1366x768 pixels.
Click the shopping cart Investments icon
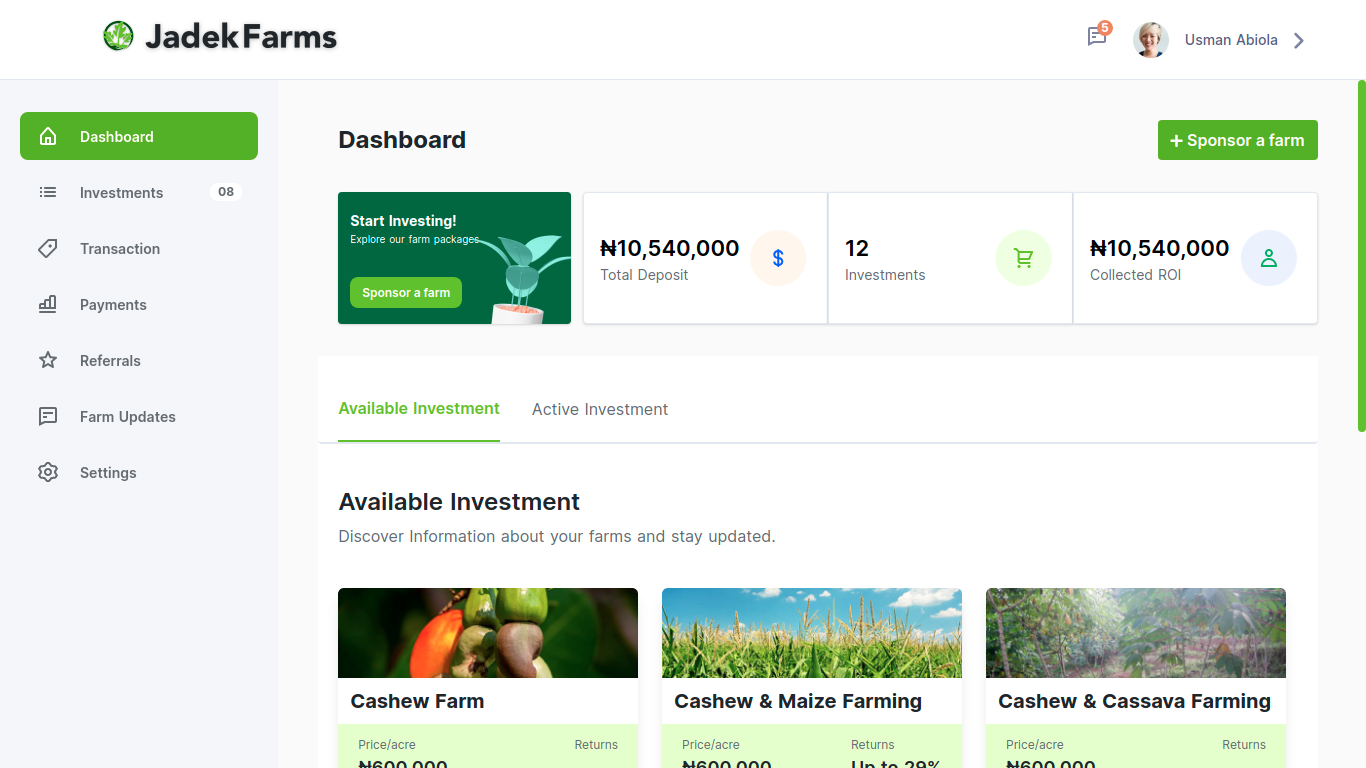coord(1023,258)
